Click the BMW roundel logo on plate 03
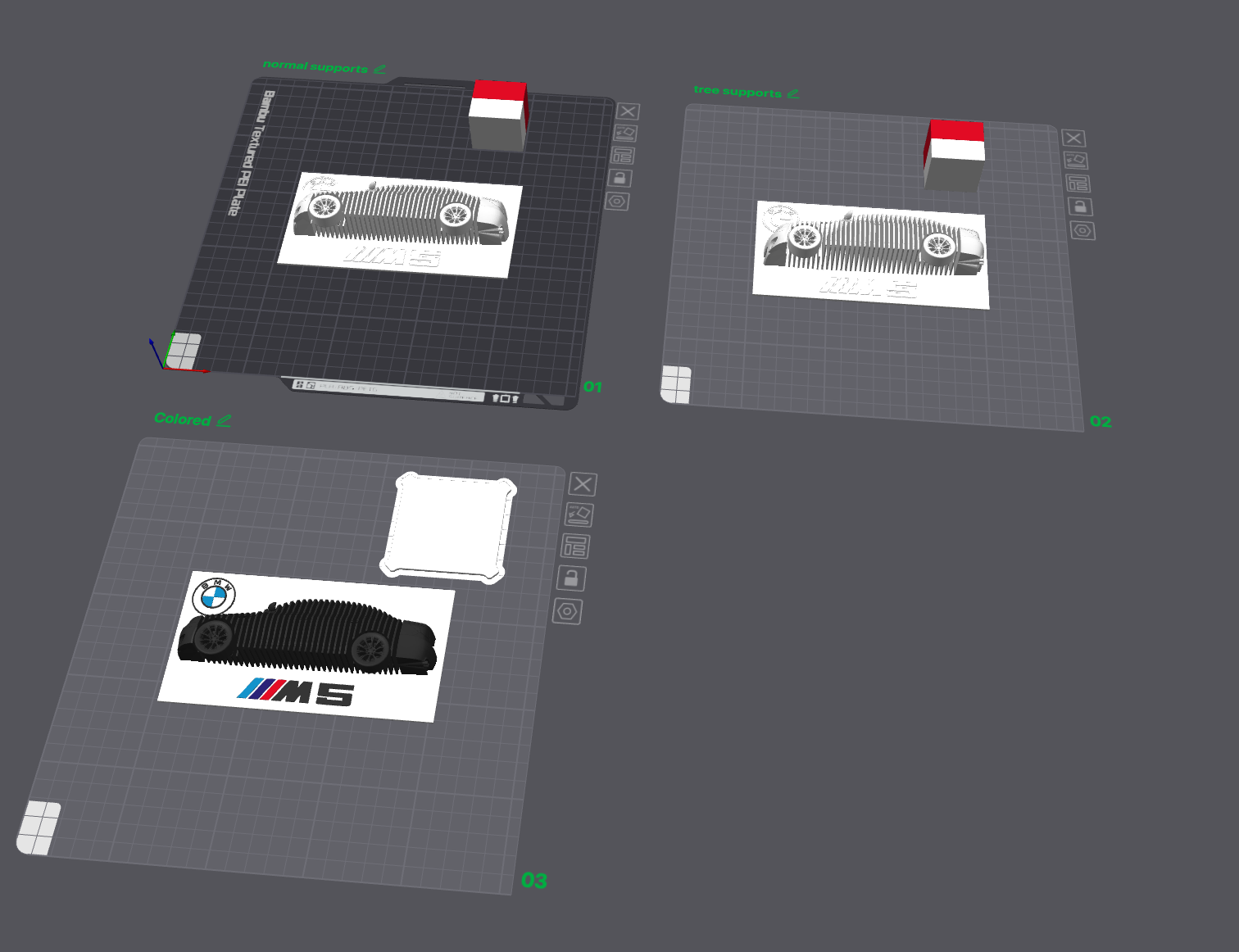The width and height of the screenshot is (1239, 952). pos(214,597)
